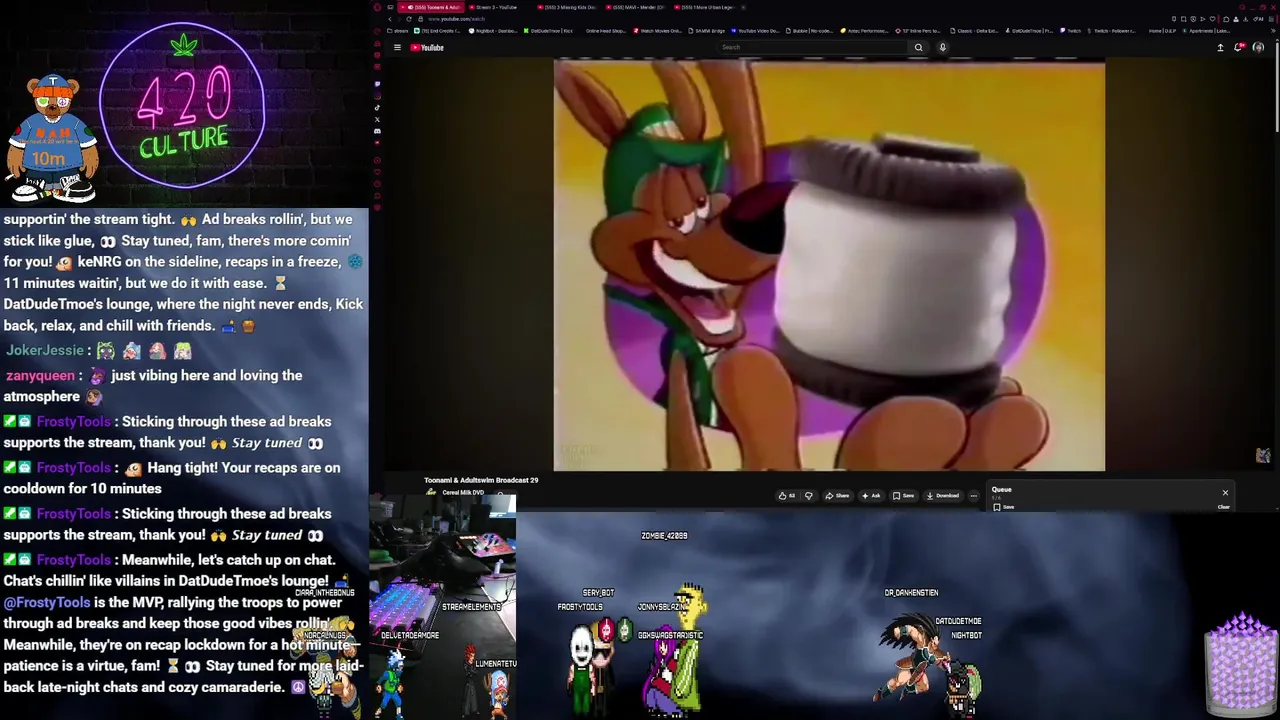Open End Credits bookmark

coord(436,31)
